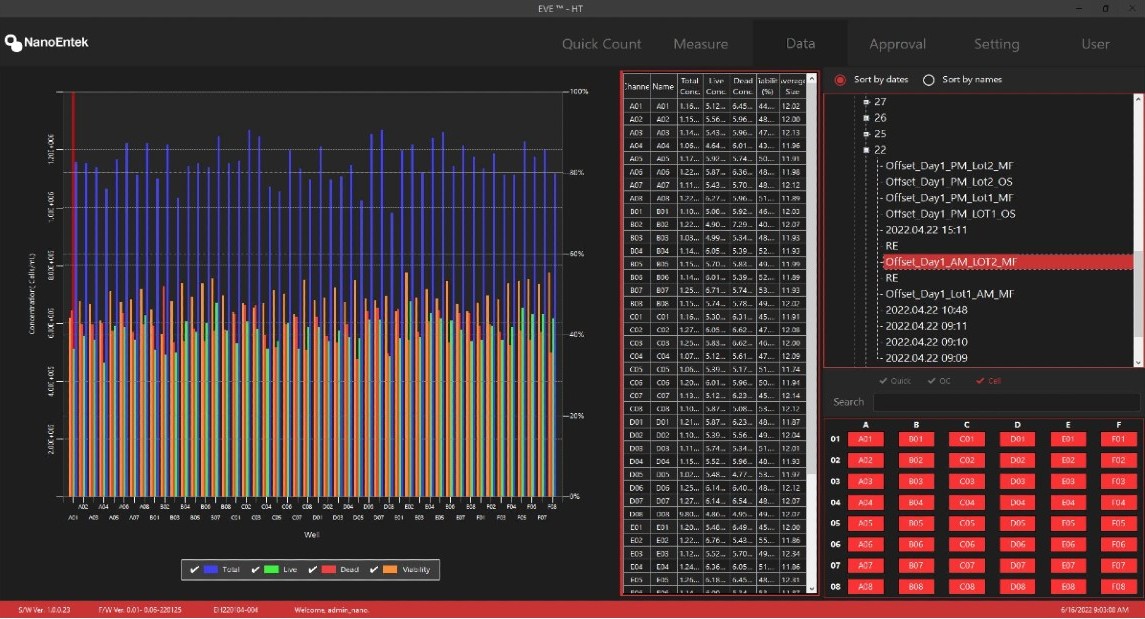
Task: Click the Live Conc. column header
Action: (716, 86)
